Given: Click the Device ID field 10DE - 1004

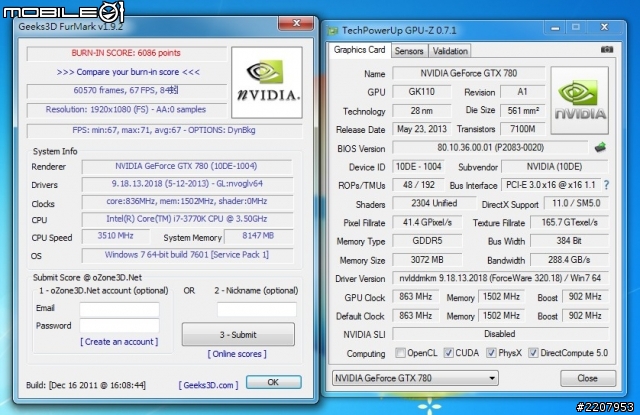Looking at the screenshot, I should 418,166.
